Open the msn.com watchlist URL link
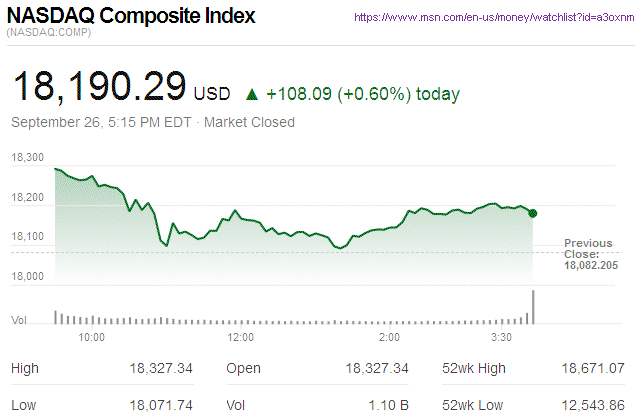This screenshot has width=640, height=420. pos(497,18)
